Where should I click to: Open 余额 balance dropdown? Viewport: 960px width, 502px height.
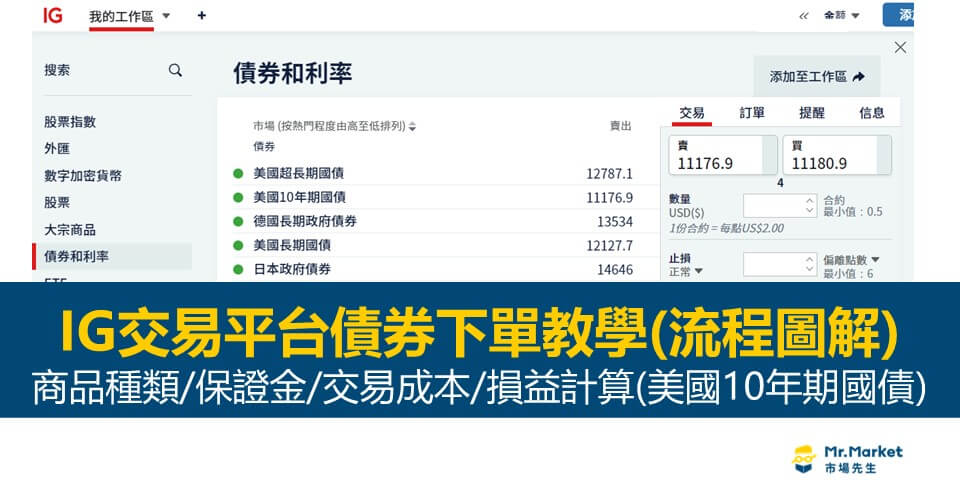pyautogui.click(x=842, y=15)
